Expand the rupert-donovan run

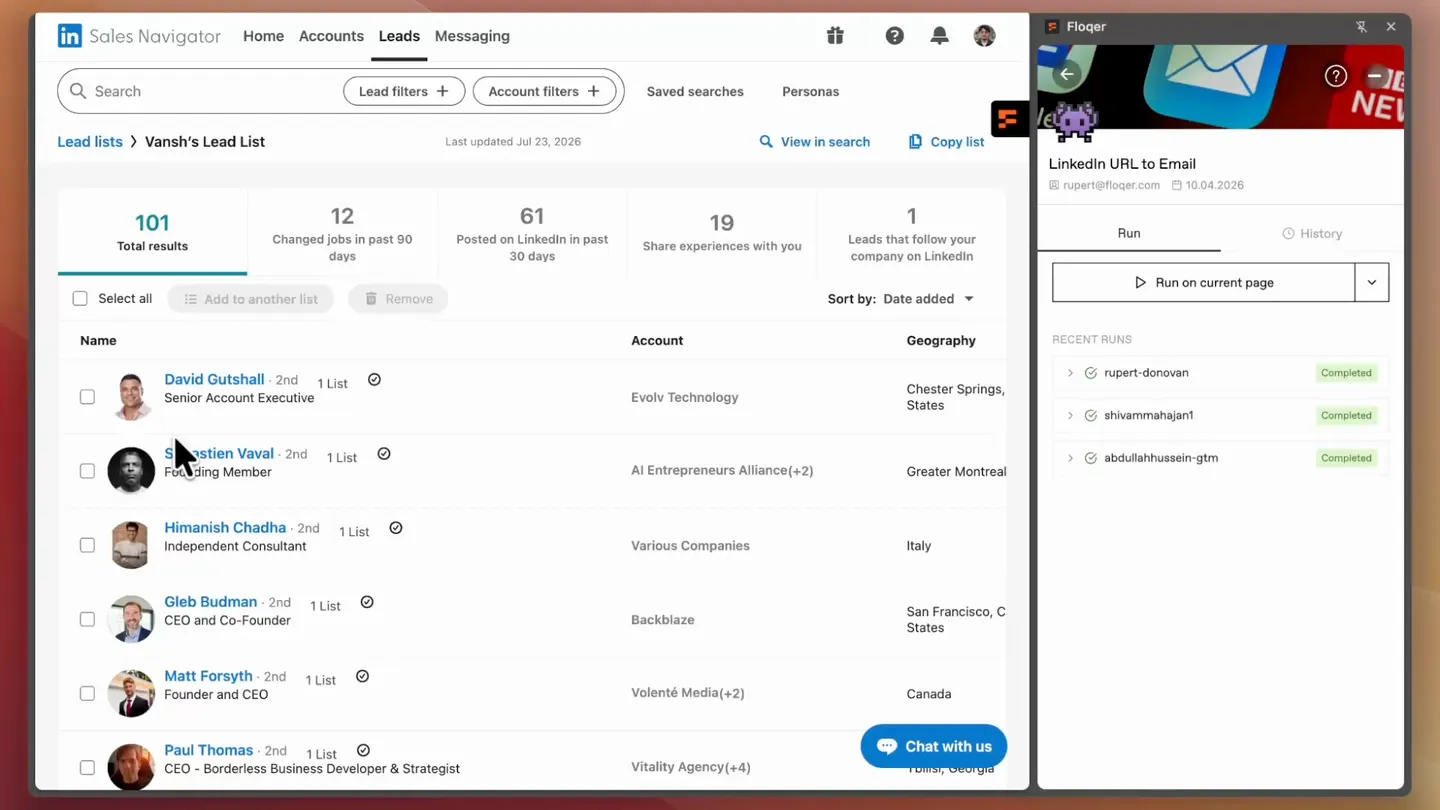[1070, 373]
